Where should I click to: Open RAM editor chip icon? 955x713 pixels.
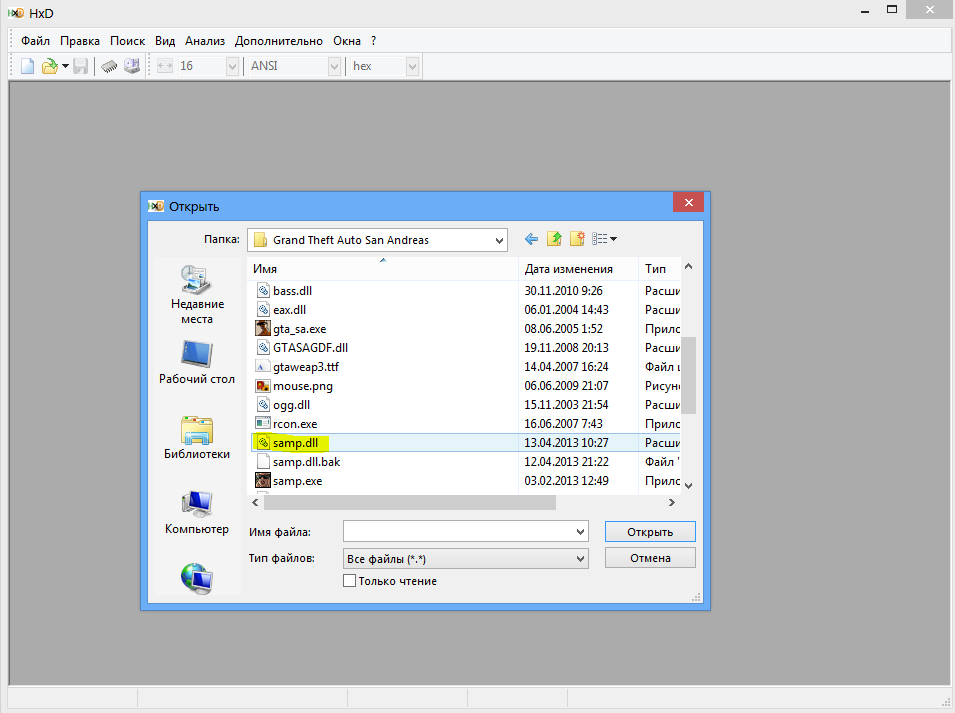coord(109,66)
